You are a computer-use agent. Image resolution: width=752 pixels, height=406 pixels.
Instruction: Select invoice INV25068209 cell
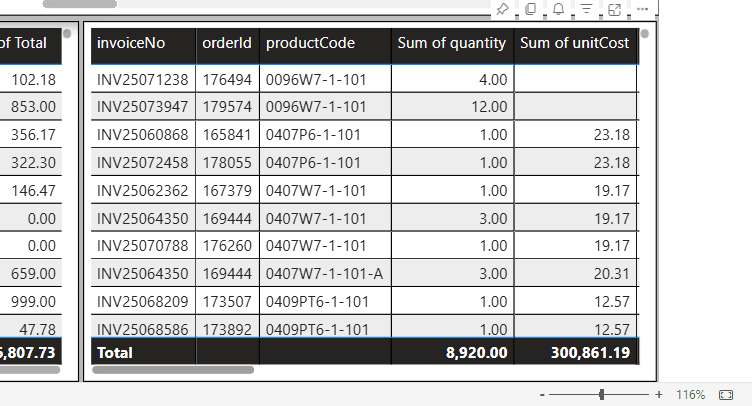pos(143,302)
